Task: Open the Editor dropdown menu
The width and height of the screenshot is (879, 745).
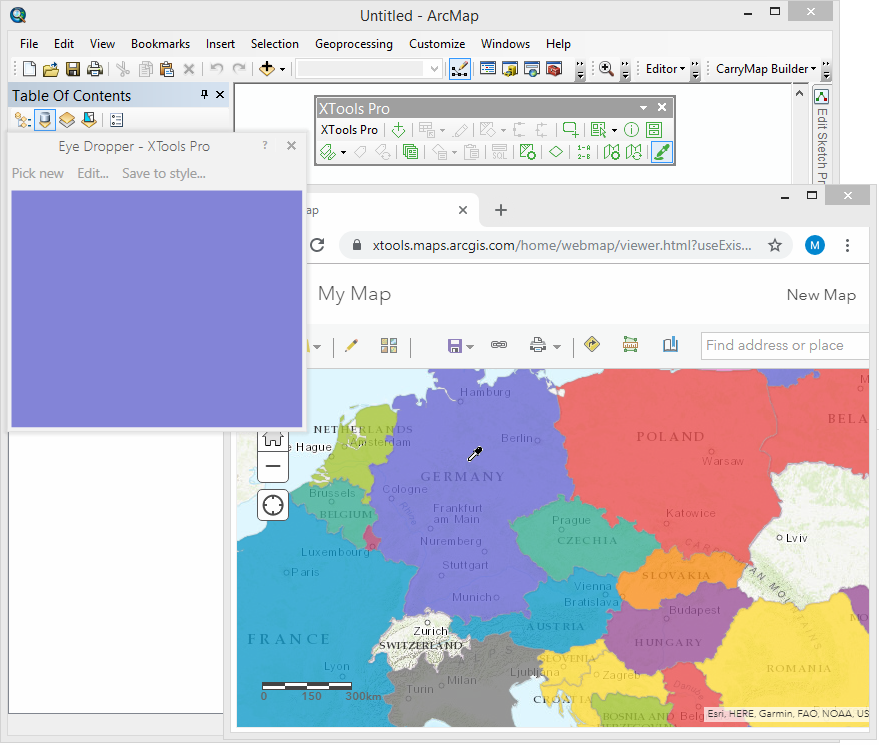Action: 665,68
